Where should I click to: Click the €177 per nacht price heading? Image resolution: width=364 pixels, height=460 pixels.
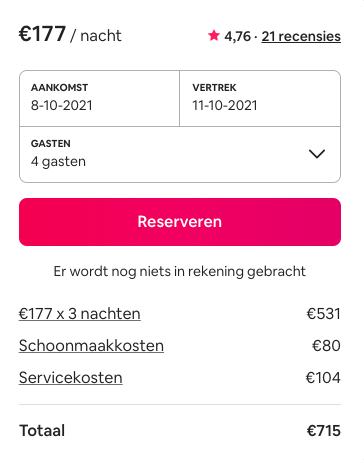pos(70,34)
